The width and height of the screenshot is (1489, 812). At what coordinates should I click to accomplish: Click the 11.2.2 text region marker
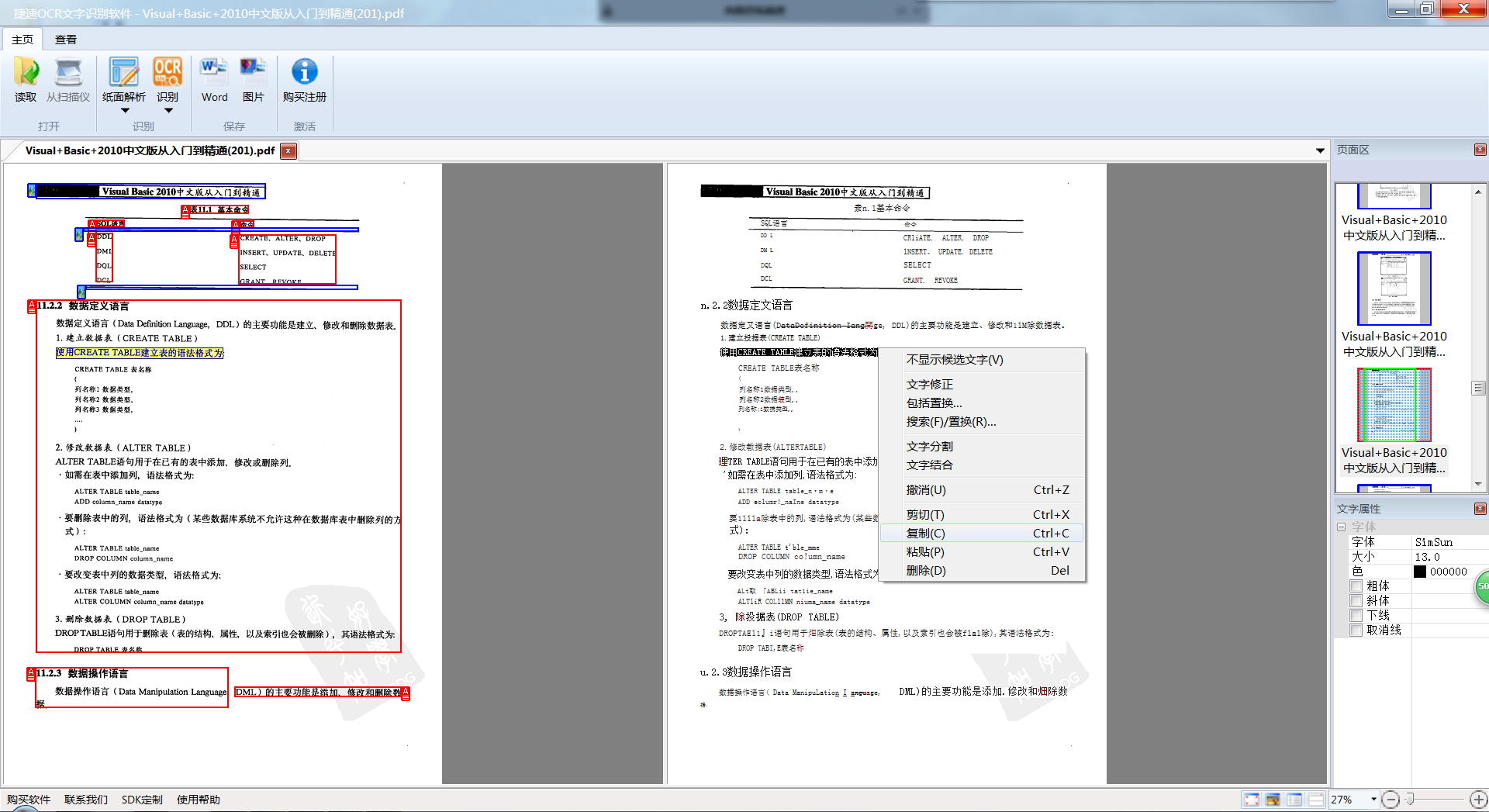(x=32, y=306)
